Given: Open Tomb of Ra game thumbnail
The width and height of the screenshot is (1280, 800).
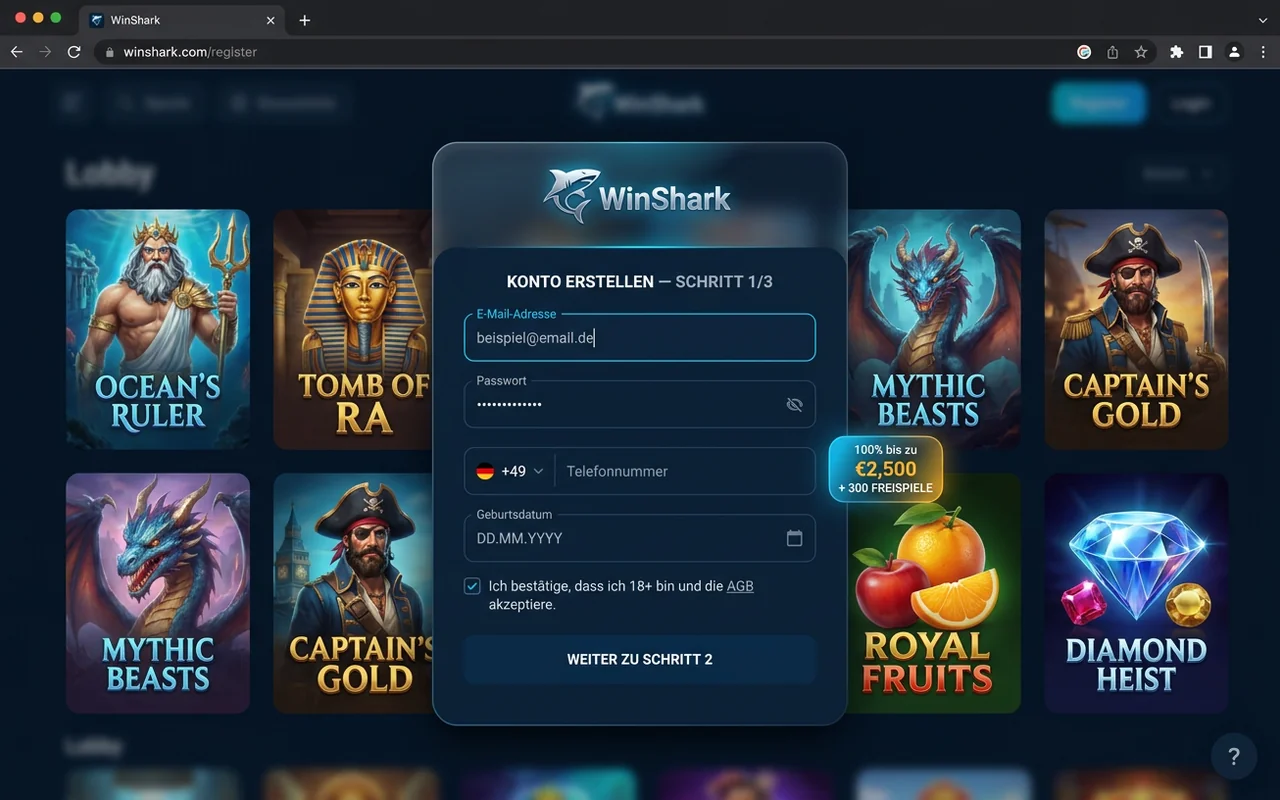Looking at the screenshot, I should pos(353,329).
